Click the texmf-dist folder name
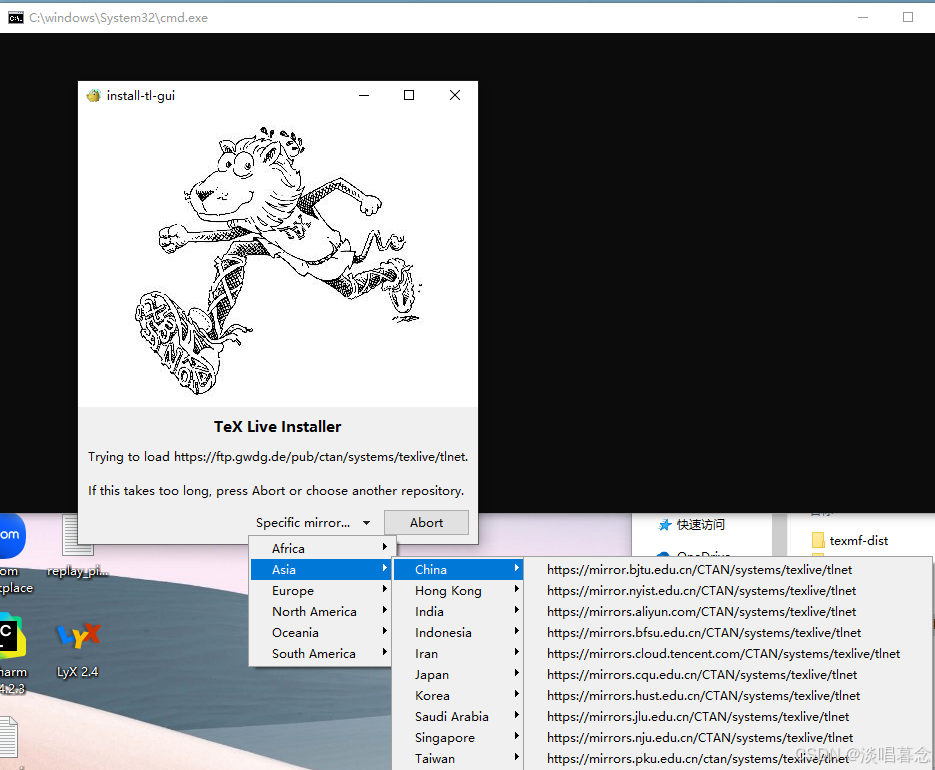Viewport: 935px width, 770px height. [x=859, y=540]
